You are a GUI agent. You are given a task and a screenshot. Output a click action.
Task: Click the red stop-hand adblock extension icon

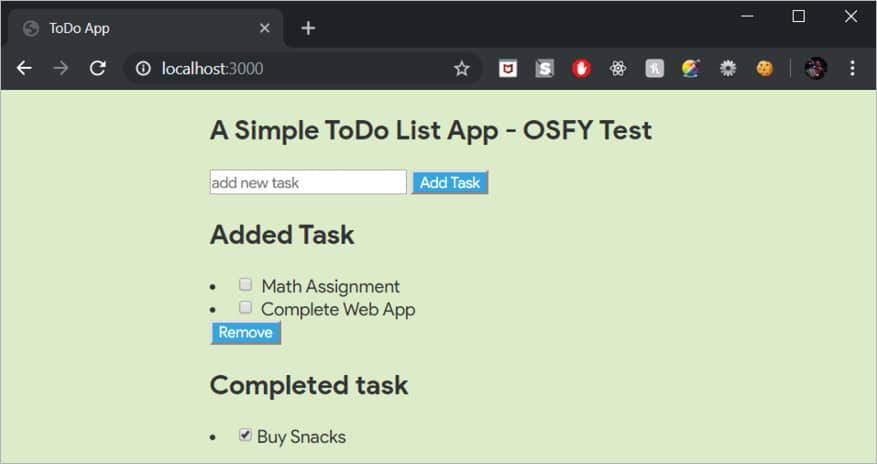(581, 68)
